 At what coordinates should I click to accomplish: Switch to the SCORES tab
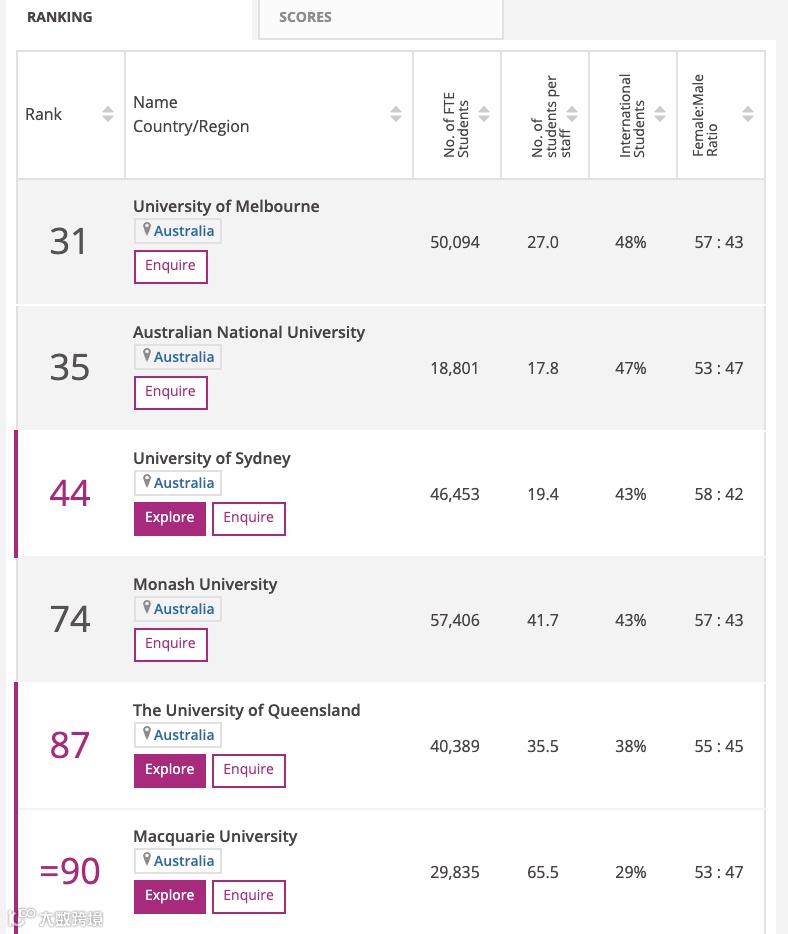click(x=305, y=17)
